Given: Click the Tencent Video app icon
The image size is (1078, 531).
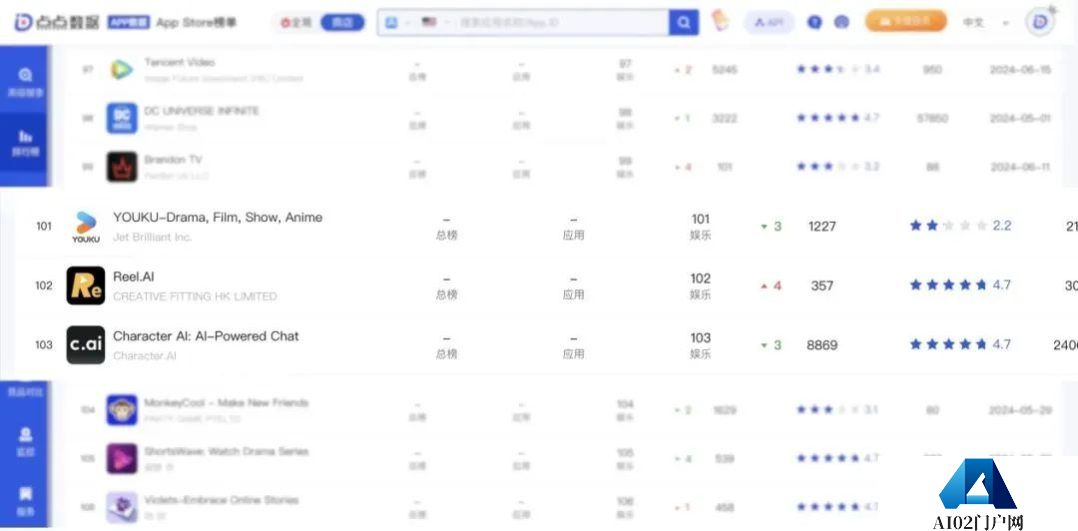Looking at the screenshot, I should [122, 69].
